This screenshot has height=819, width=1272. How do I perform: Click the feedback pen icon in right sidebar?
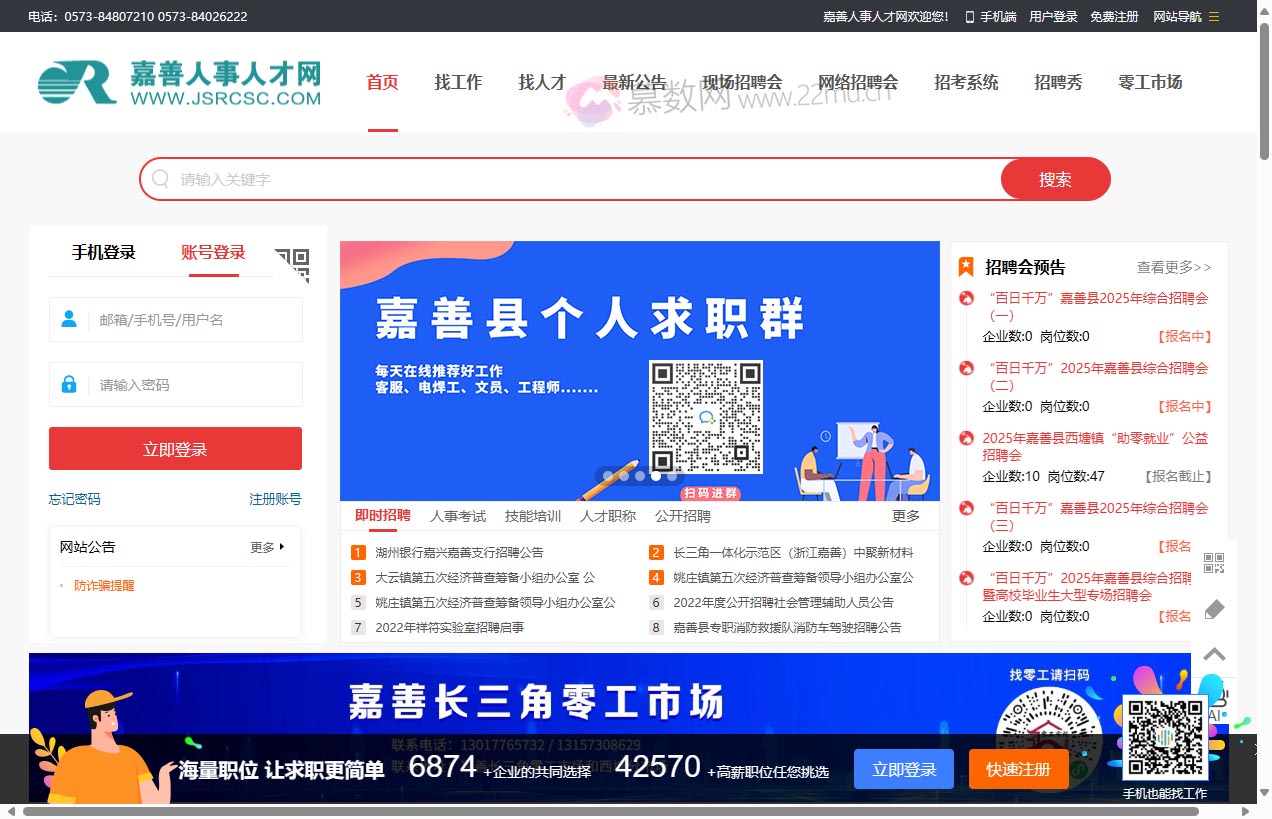(1213, 609)
